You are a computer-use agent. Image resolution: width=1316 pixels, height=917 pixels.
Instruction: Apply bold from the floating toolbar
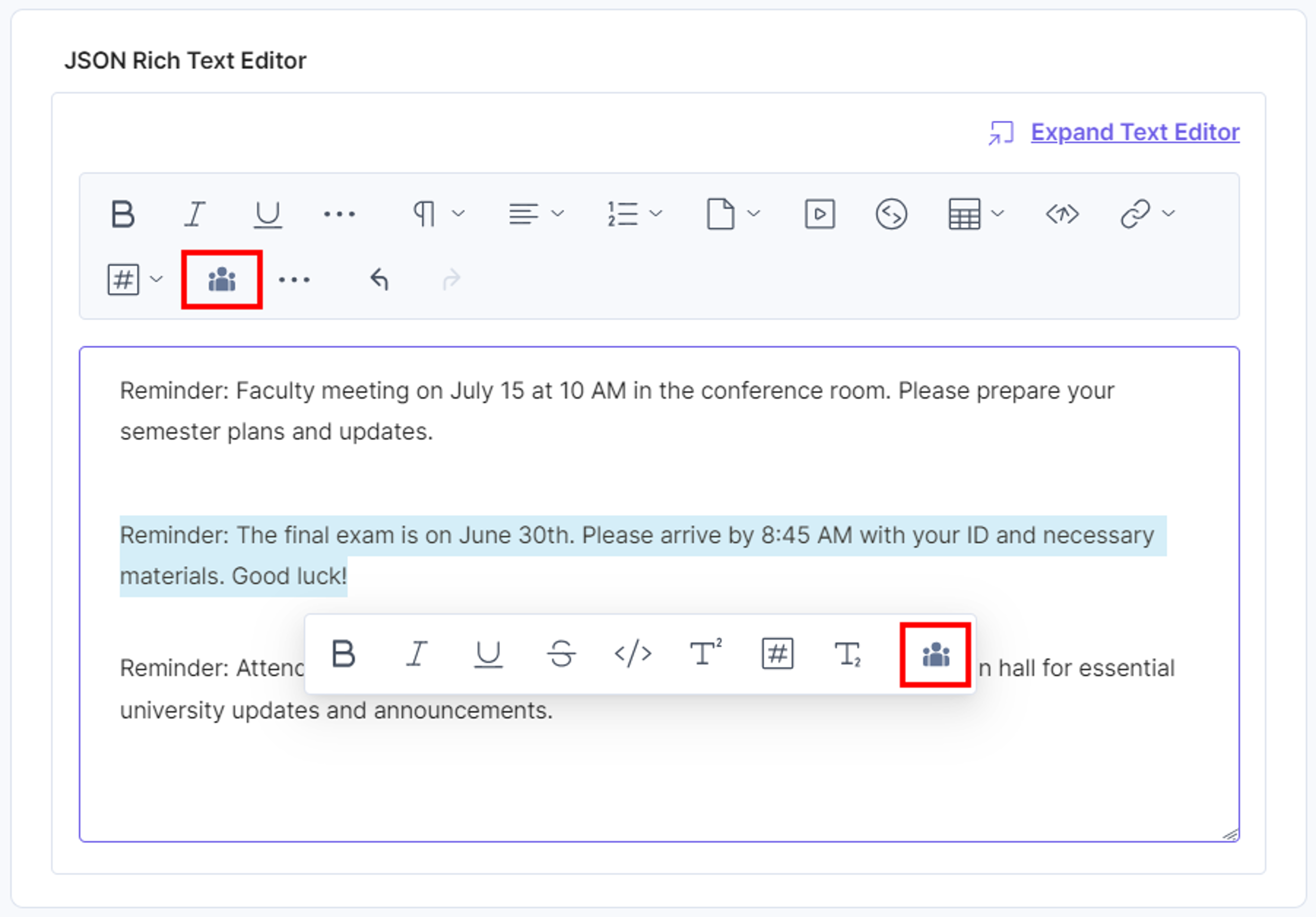coord(343,654)
